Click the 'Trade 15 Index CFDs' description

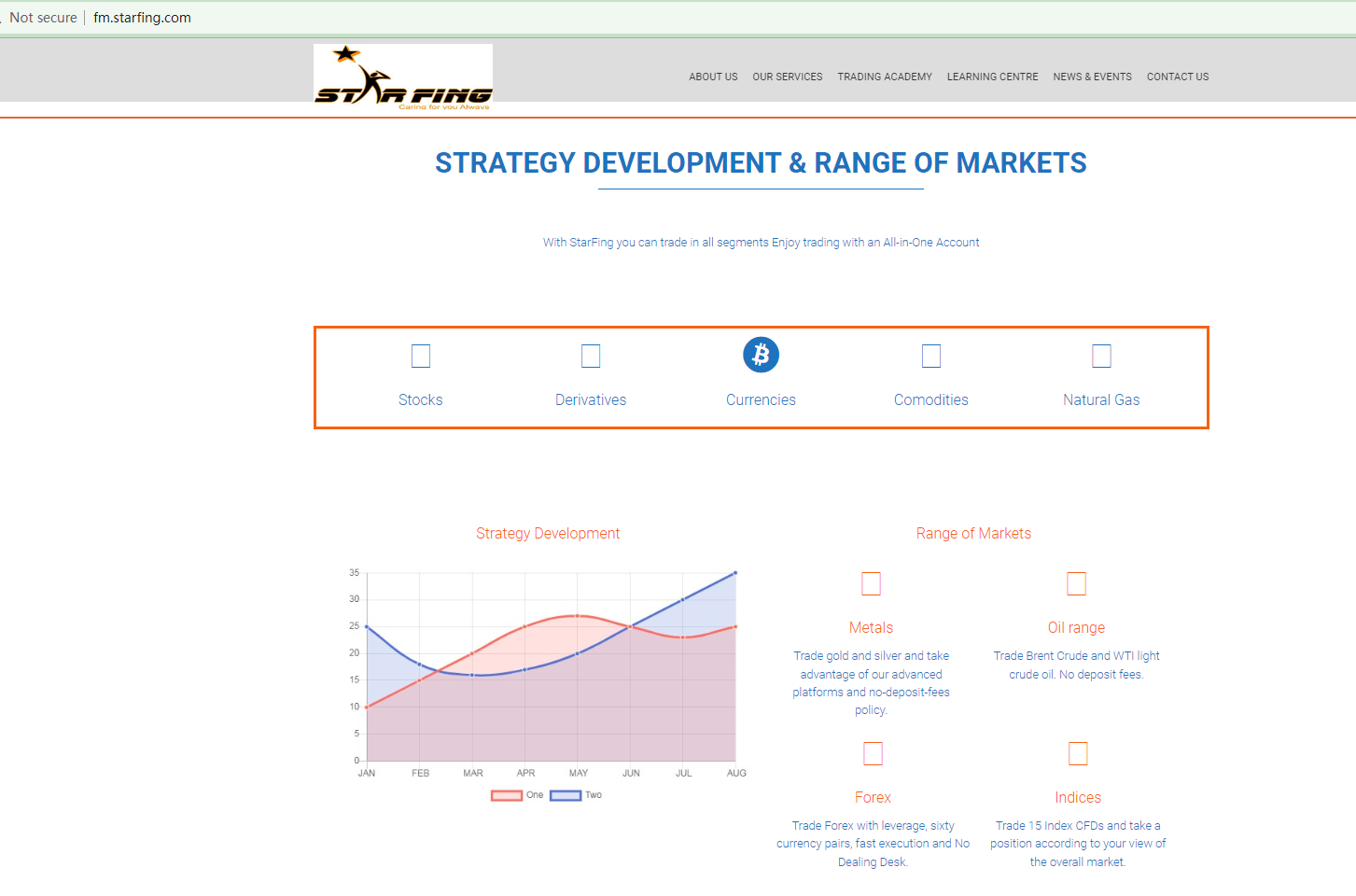1078,844
